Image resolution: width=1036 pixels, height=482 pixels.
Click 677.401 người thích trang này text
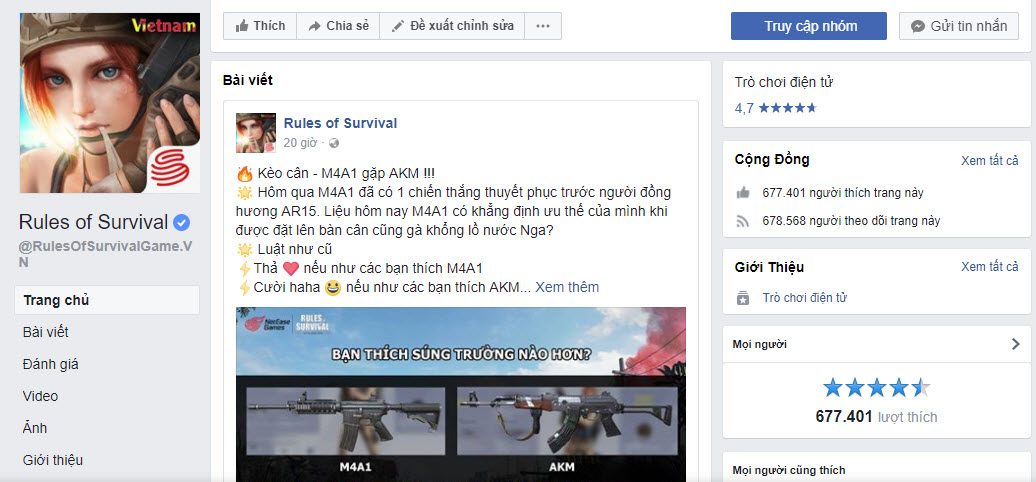coord(843,193)
